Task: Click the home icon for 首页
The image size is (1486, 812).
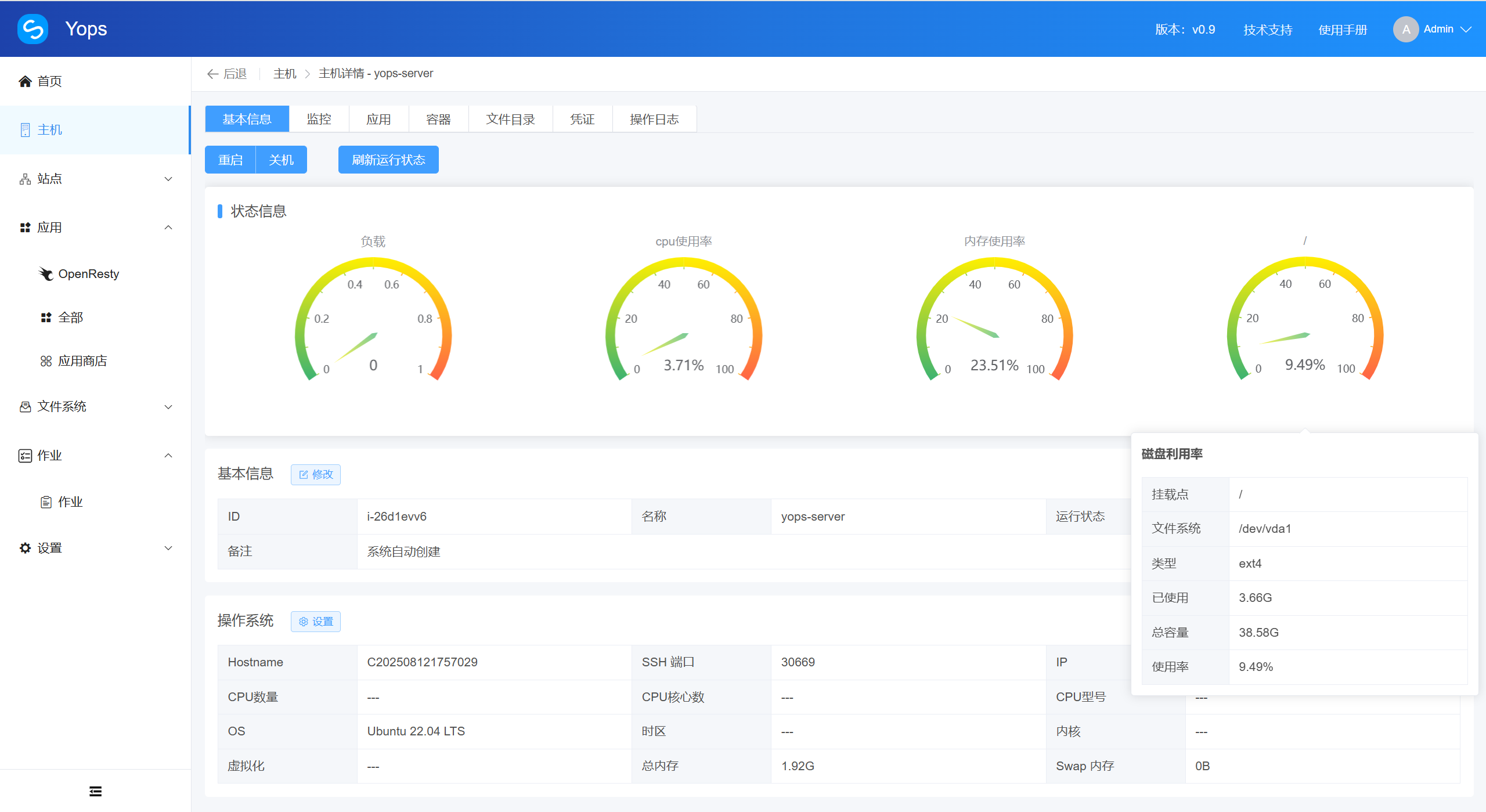Action: [x=25, y=81]
